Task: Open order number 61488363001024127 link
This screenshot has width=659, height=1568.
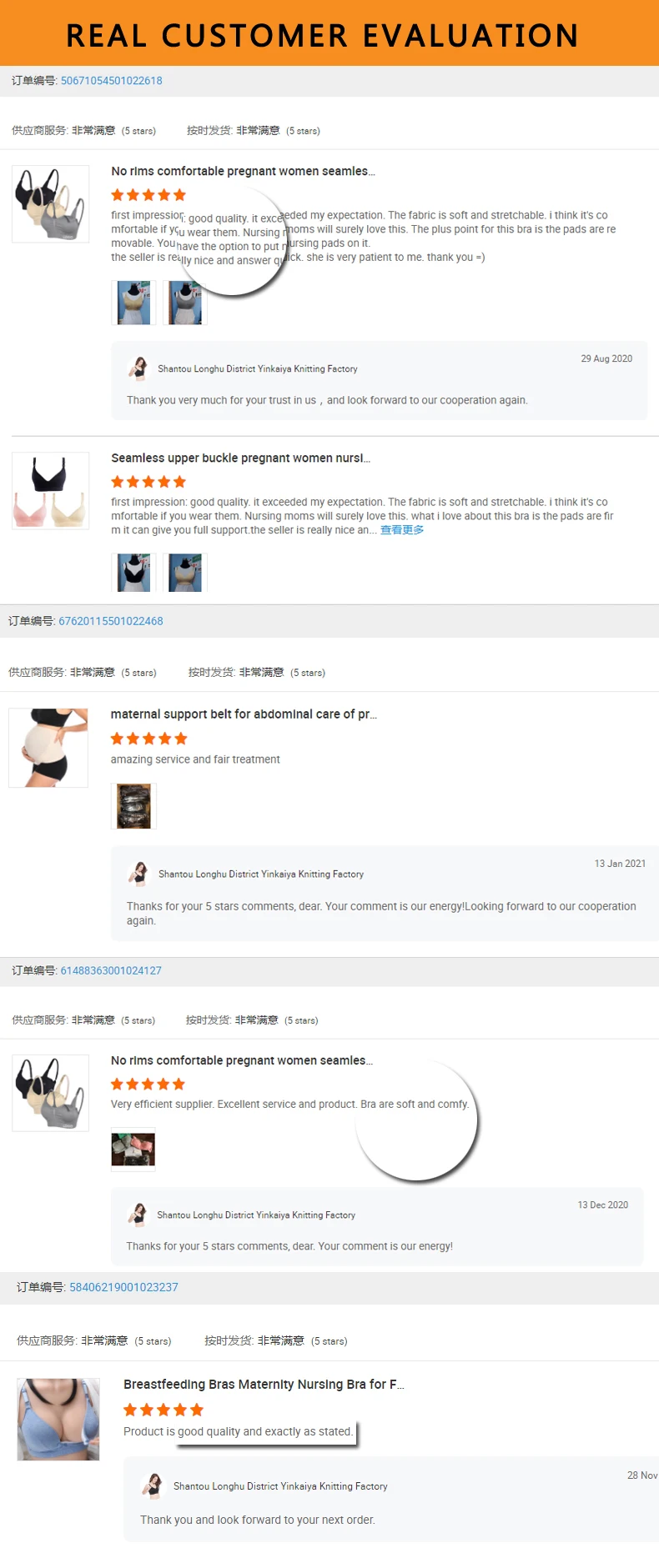Action: pos(111,970)
